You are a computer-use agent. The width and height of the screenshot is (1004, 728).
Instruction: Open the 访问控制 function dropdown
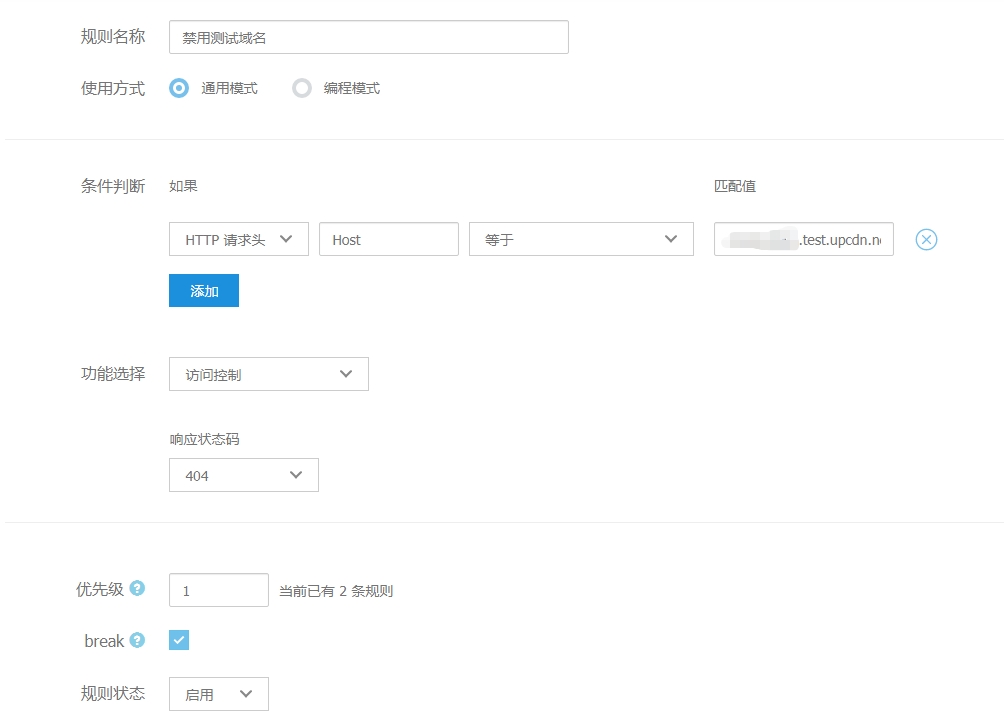pyautogui.click(x=268, y=375)
